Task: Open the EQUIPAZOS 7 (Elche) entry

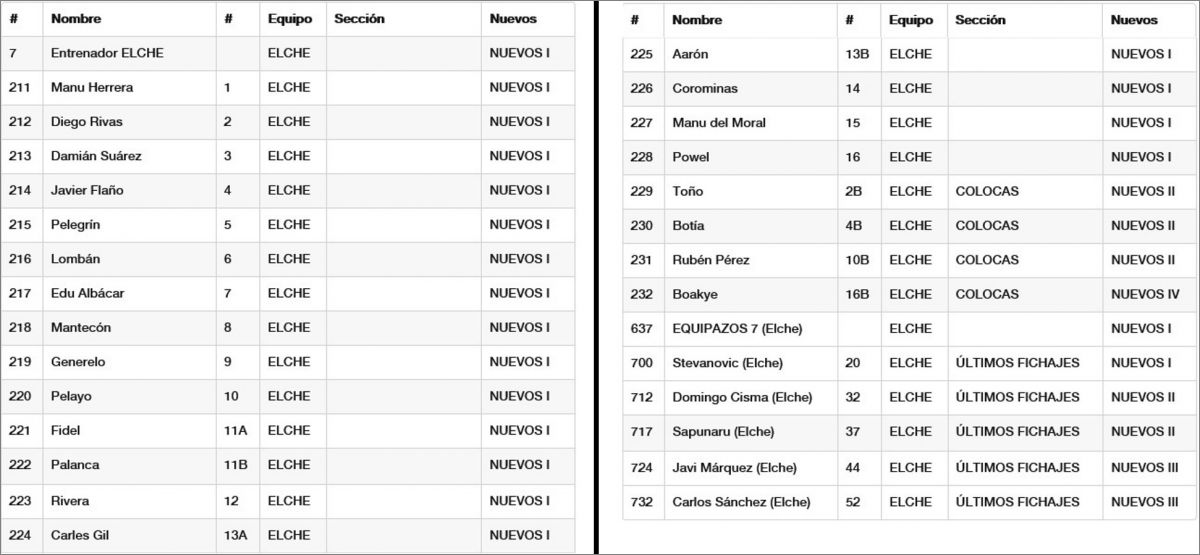Action: click(x=737, y=328)
